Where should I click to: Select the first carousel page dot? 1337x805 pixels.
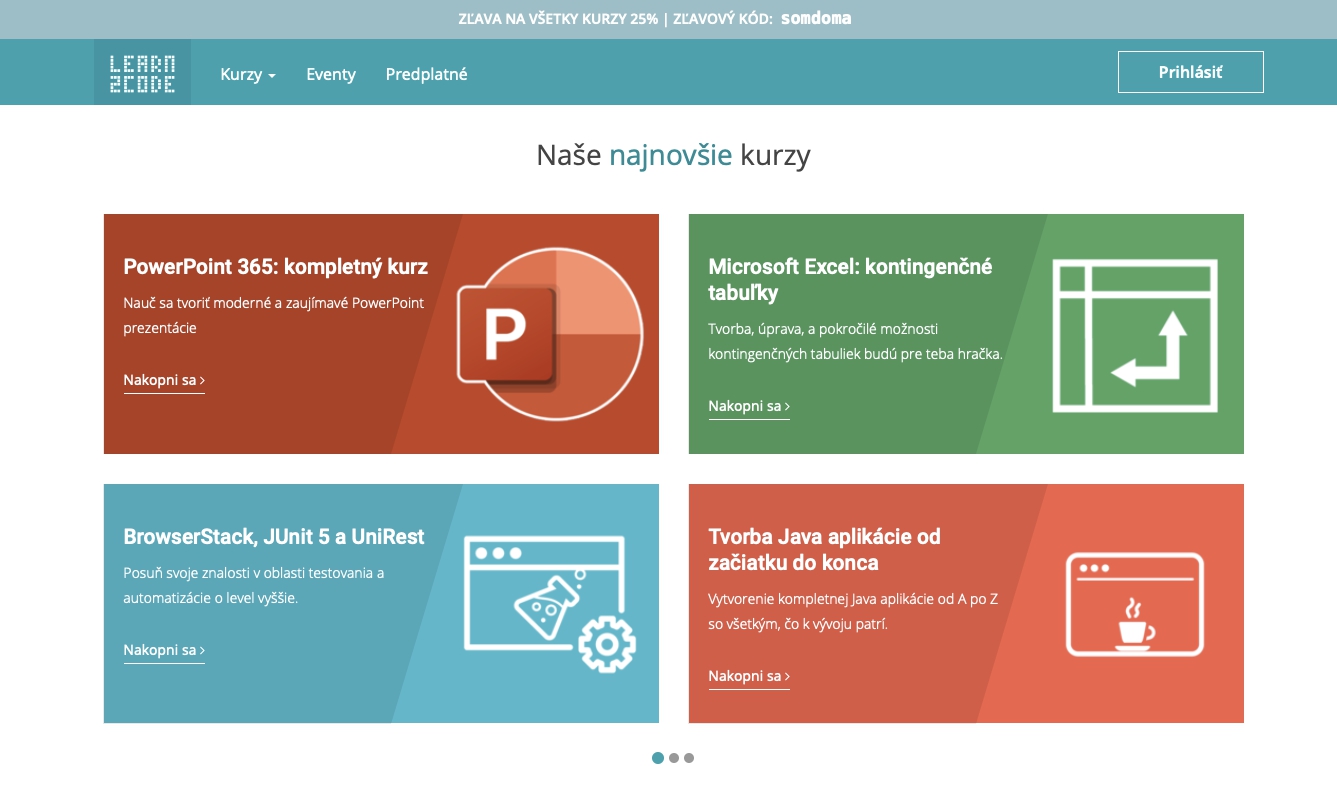658,758
